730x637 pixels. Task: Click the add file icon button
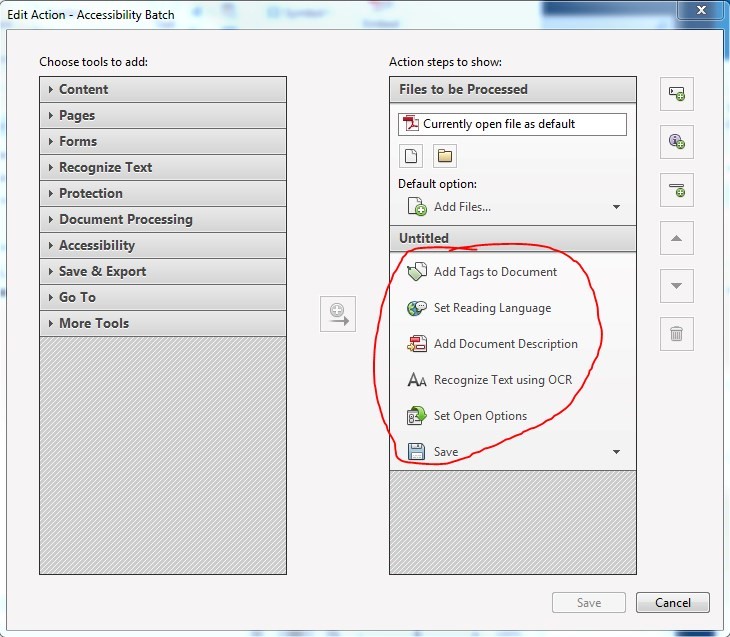coord(411,156)
